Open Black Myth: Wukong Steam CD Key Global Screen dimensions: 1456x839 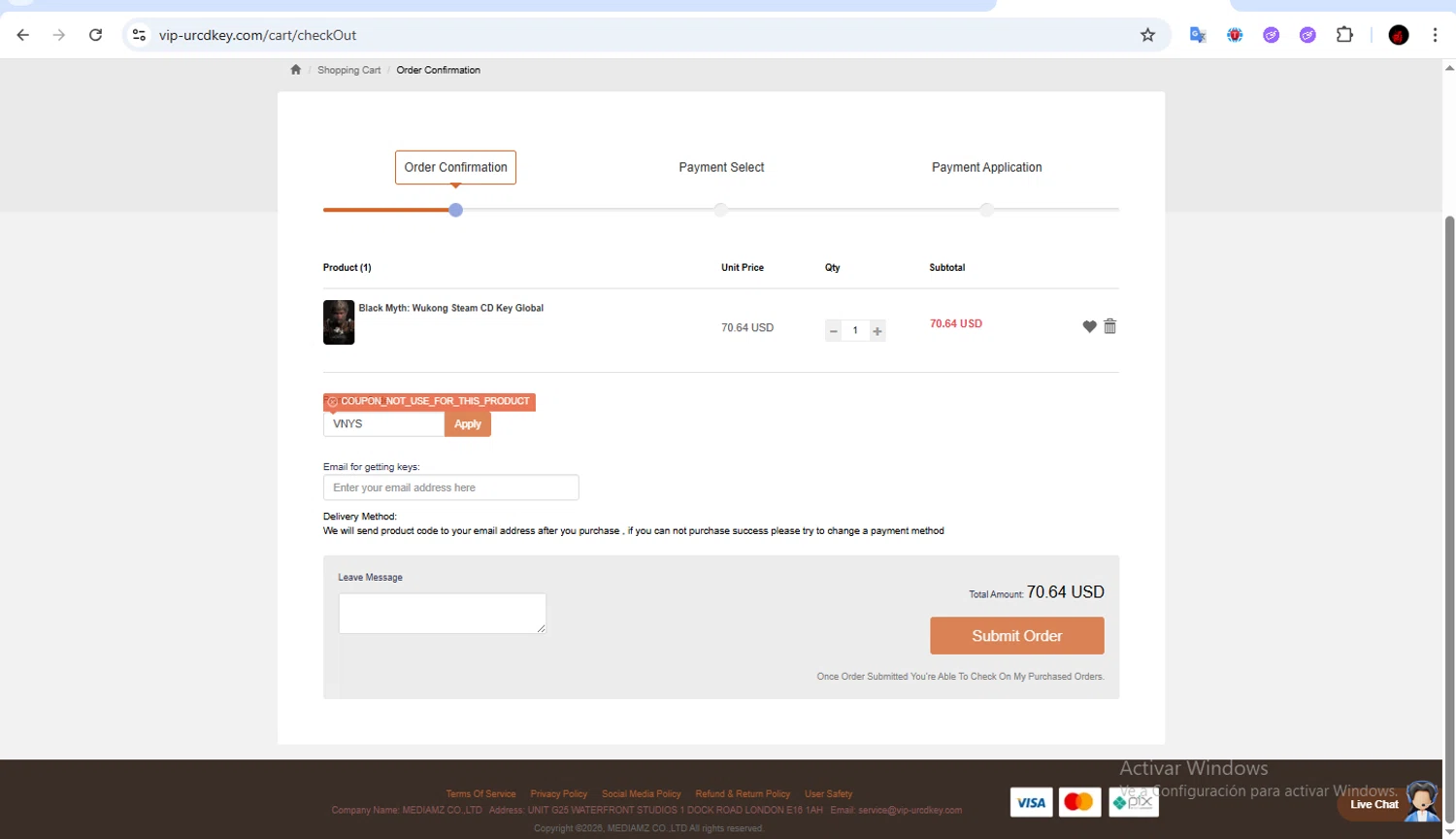[451, 308]
